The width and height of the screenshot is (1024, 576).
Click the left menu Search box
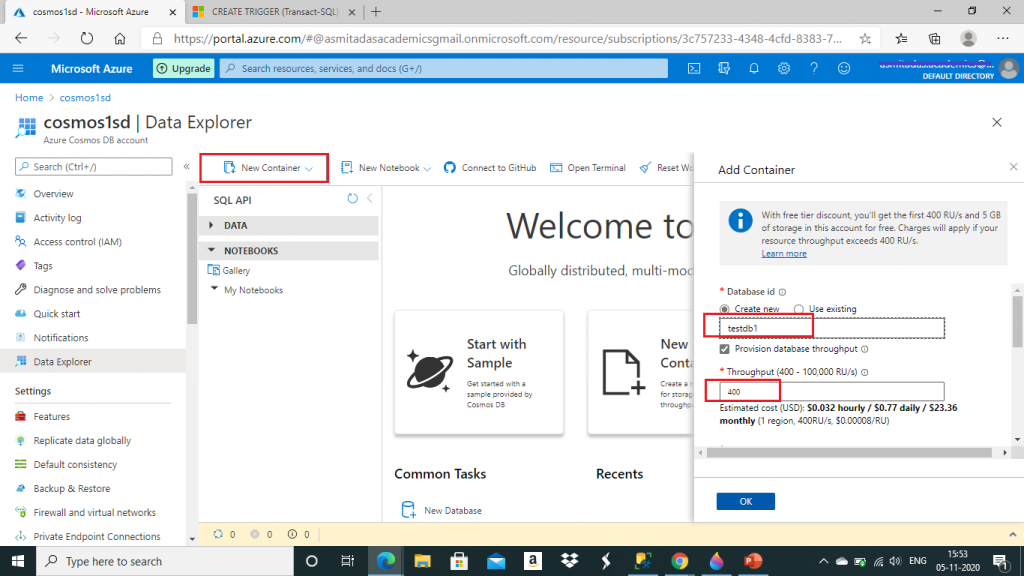tap(93, 167)
